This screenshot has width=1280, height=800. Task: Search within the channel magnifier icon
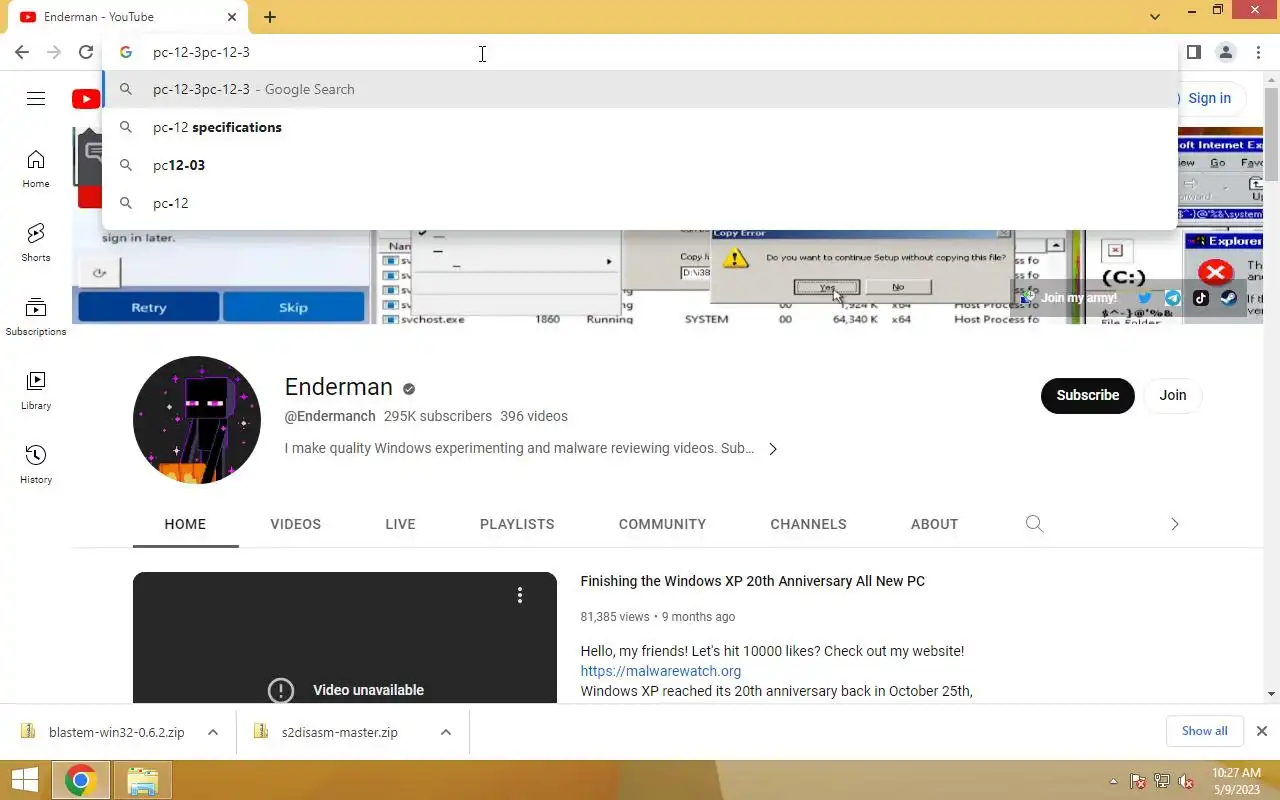tap(1035, 524)
